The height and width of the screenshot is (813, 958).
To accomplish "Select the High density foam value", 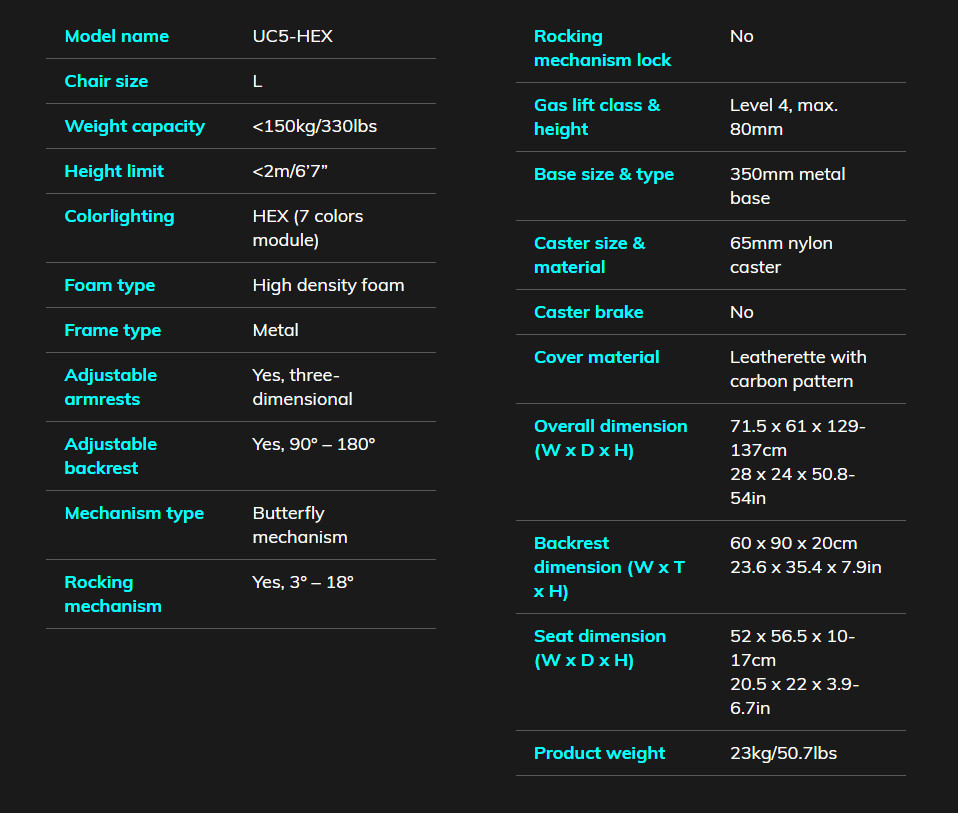I will pos(329,285).
